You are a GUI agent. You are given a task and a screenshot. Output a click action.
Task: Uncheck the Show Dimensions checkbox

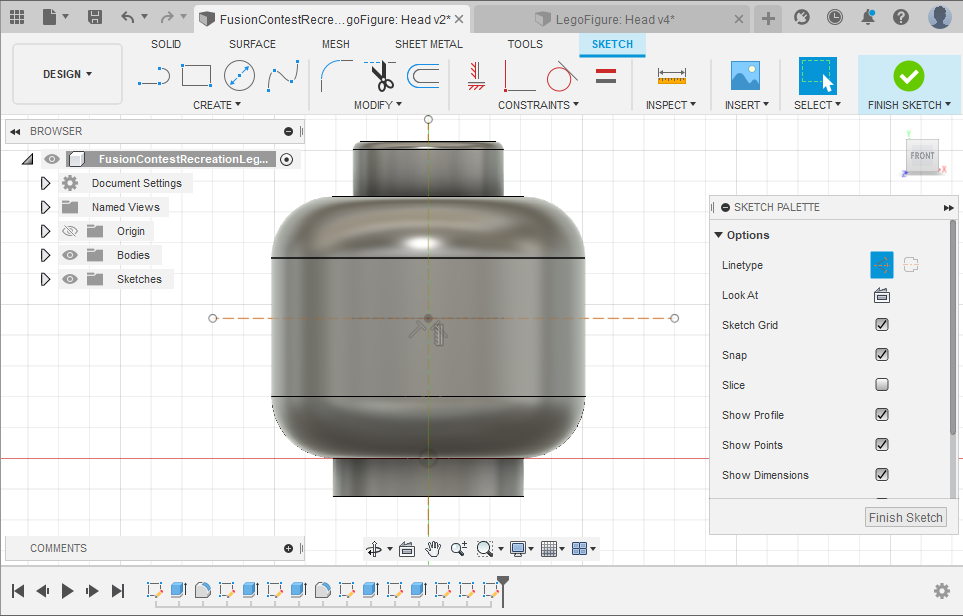pos(882,475)
